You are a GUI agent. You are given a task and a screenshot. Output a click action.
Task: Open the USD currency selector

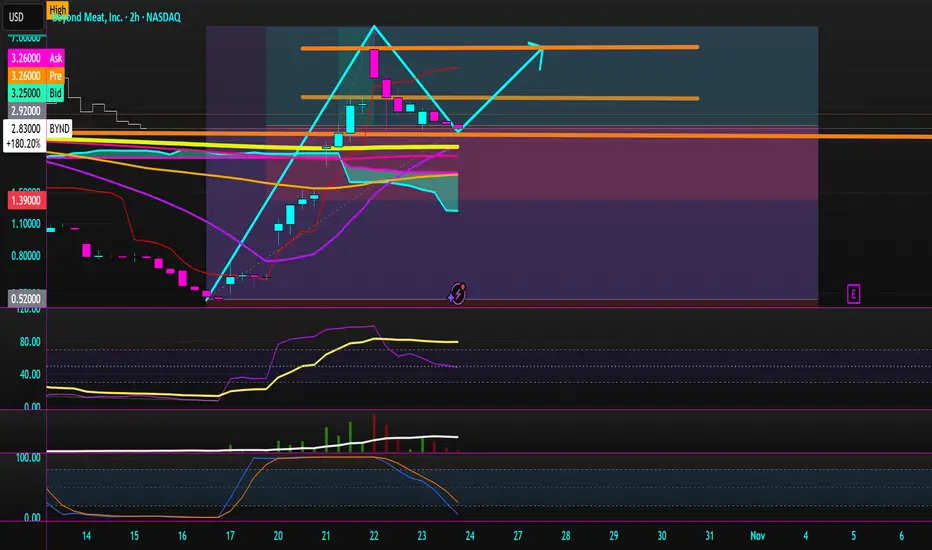point(23,17)
